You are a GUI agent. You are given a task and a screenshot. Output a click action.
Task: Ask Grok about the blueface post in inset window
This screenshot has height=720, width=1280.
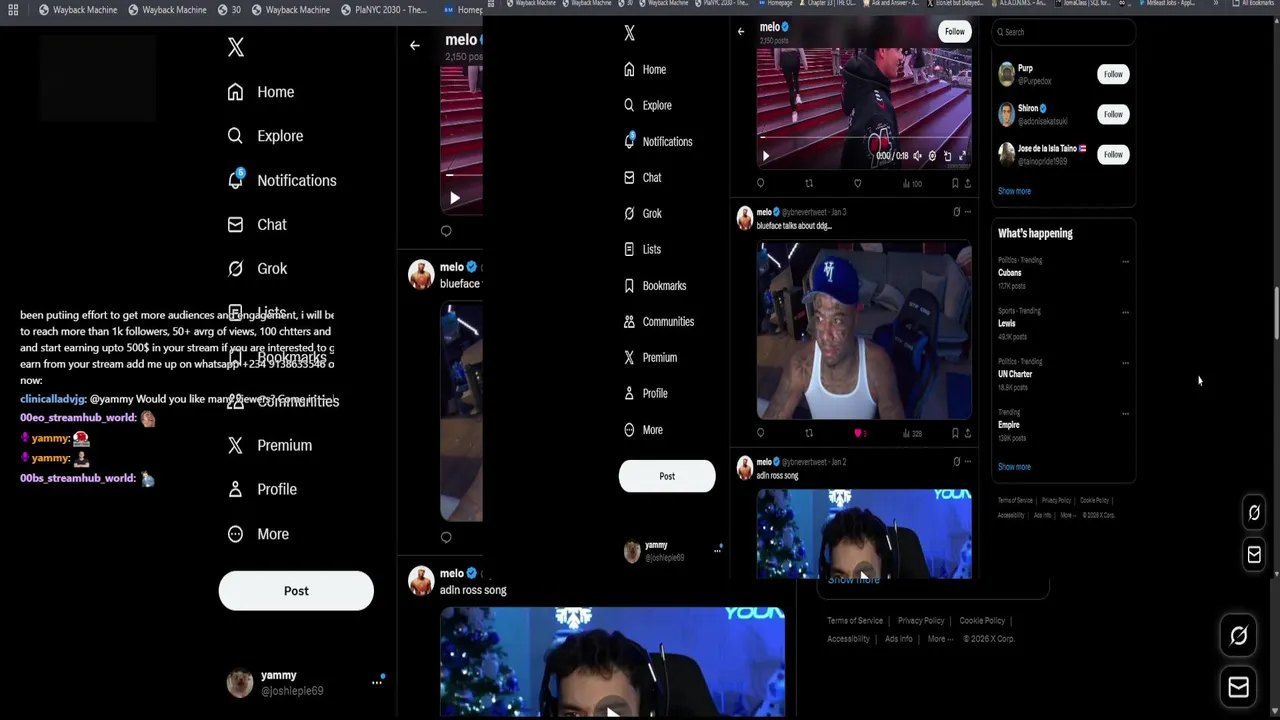[956, 212]
